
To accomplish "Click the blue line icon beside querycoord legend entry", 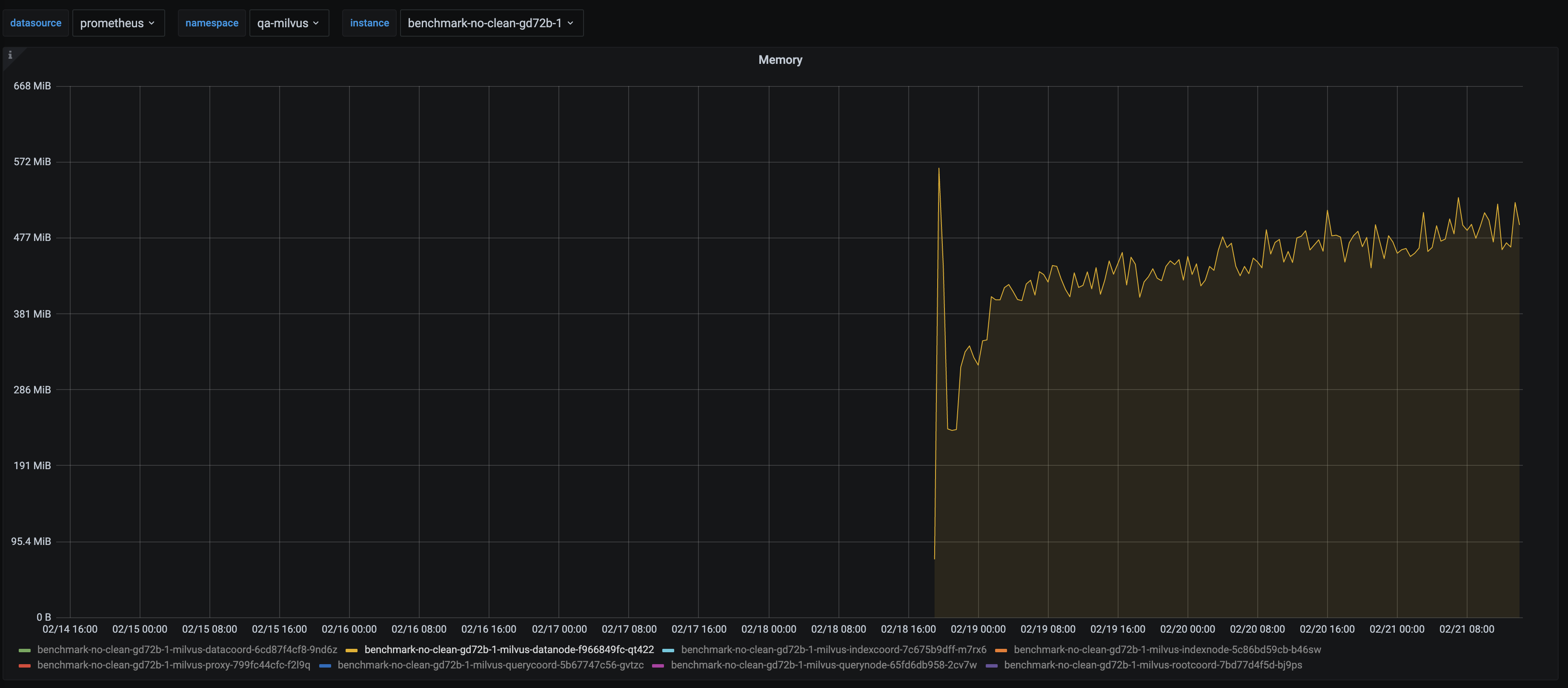I will [324, 665].
